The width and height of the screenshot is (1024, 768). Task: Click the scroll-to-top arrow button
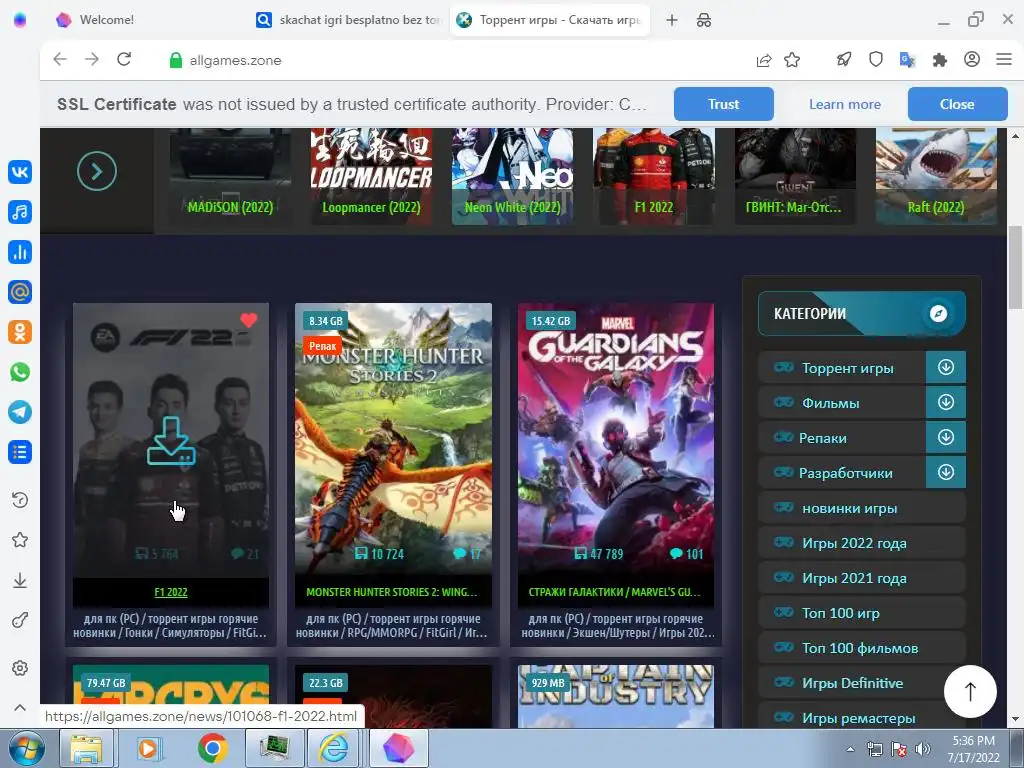coord(970,692)
